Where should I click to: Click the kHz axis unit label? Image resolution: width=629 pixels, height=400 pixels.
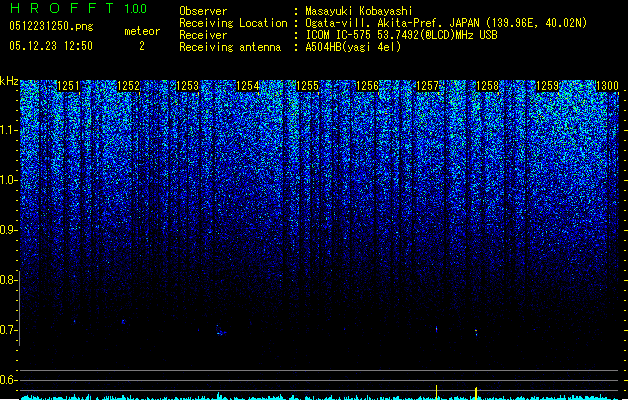(x=9, y=81)
